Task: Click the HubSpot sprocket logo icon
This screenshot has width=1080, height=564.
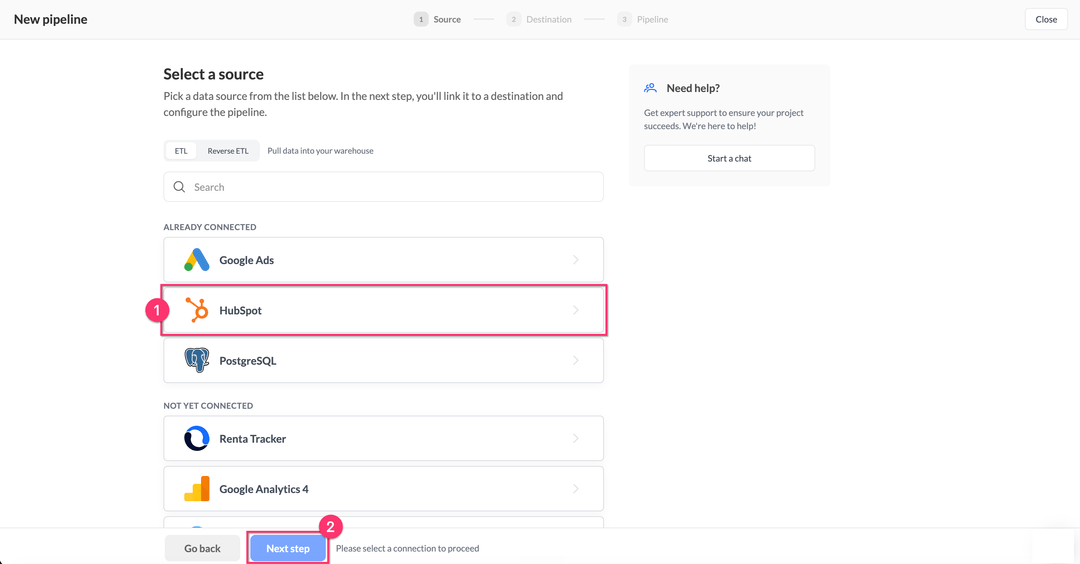Action: pos(197,310)
